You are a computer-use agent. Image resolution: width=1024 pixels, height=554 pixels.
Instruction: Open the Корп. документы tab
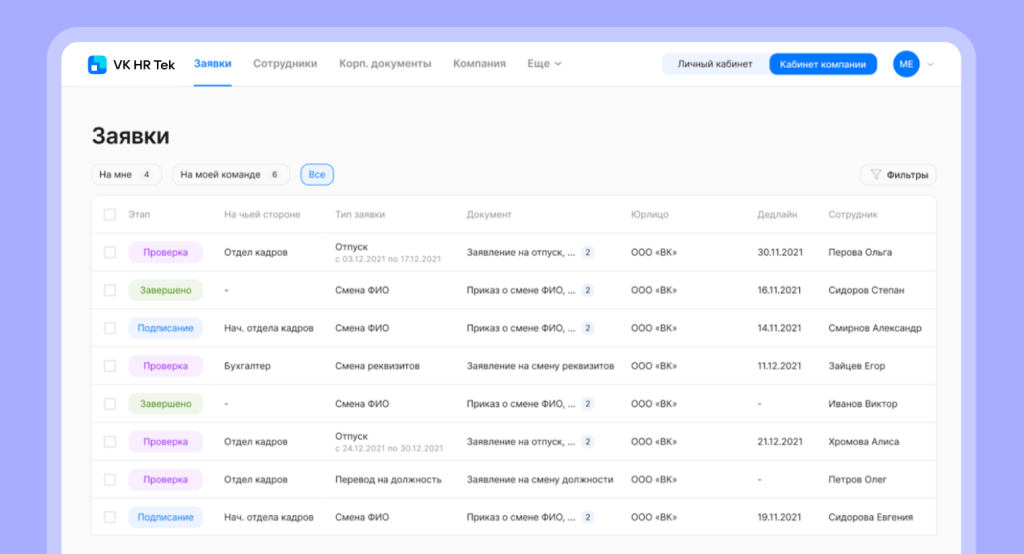(385, 64)
